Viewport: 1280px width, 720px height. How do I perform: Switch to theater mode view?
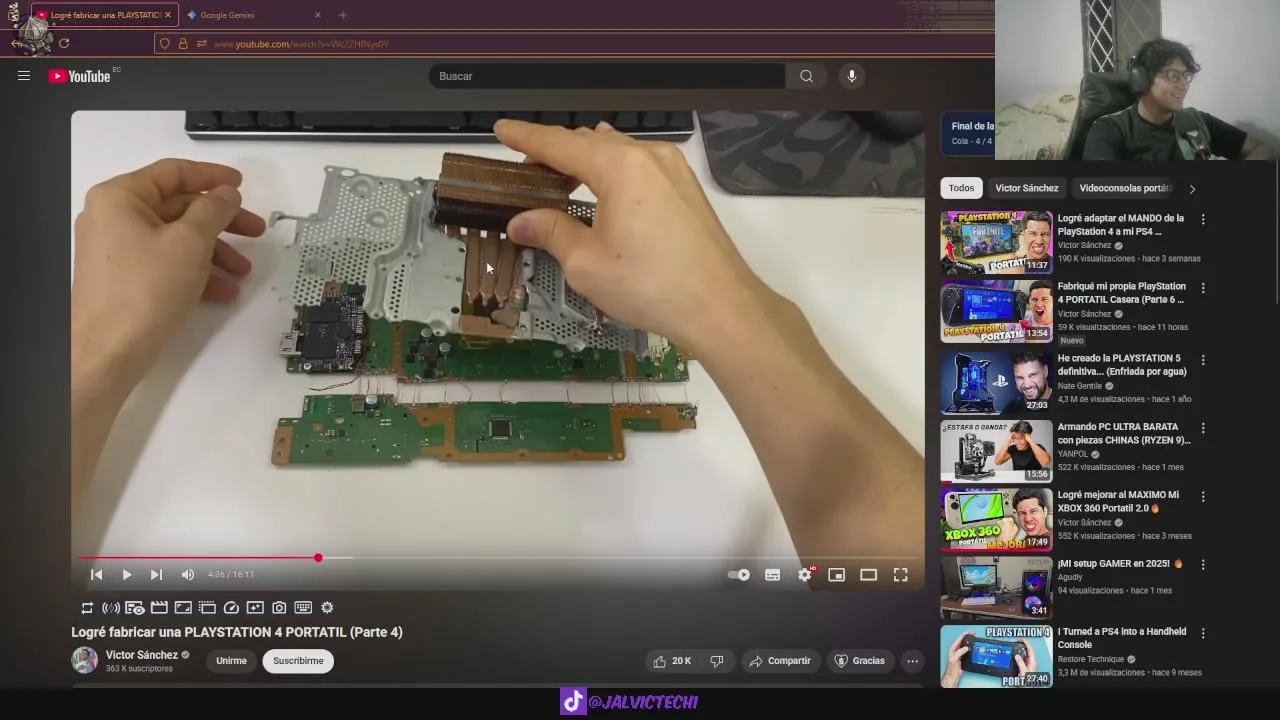click(868, 574)
